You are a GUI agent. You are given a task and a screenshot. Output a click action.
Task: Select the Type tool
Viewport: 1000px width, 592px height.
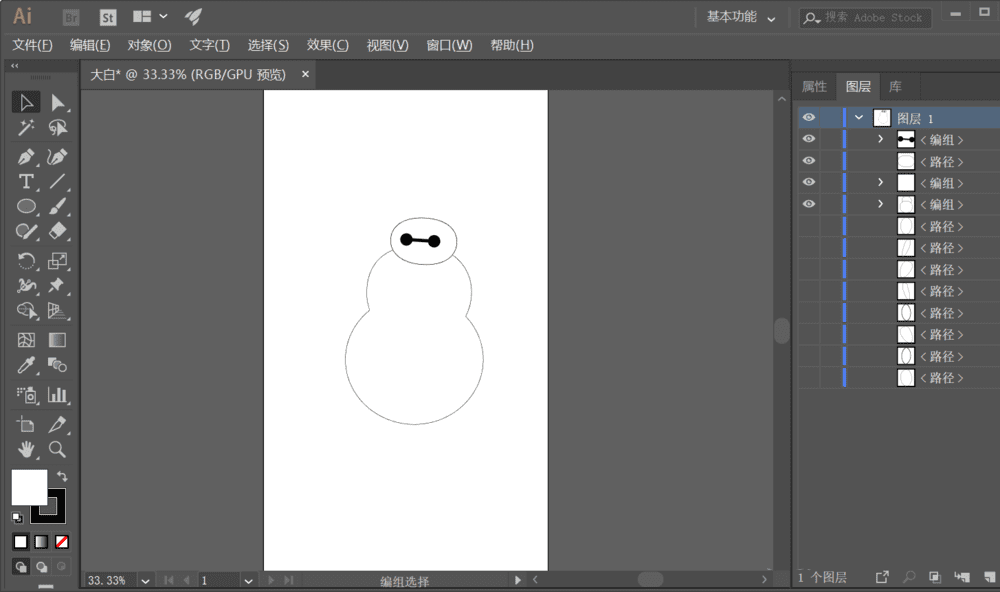click(26, 181)
